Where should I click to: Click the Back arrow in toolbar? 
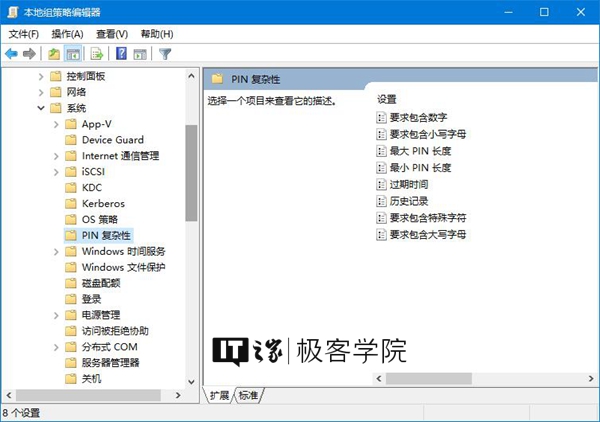[11, 54]
